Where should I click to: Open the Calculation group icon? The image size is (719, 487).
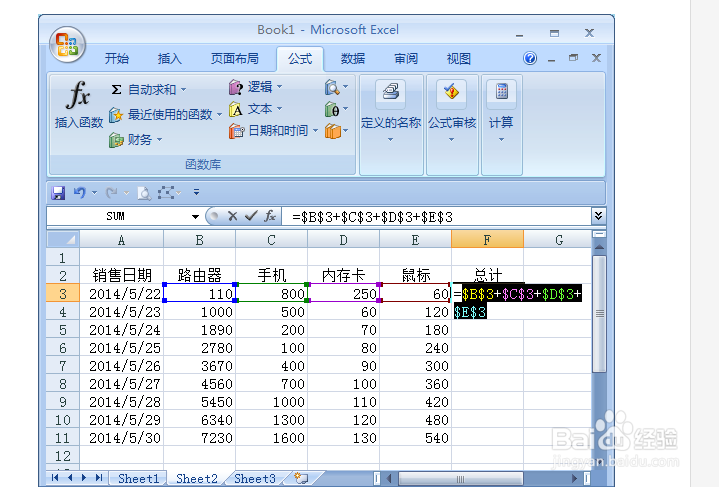point(501,93)
